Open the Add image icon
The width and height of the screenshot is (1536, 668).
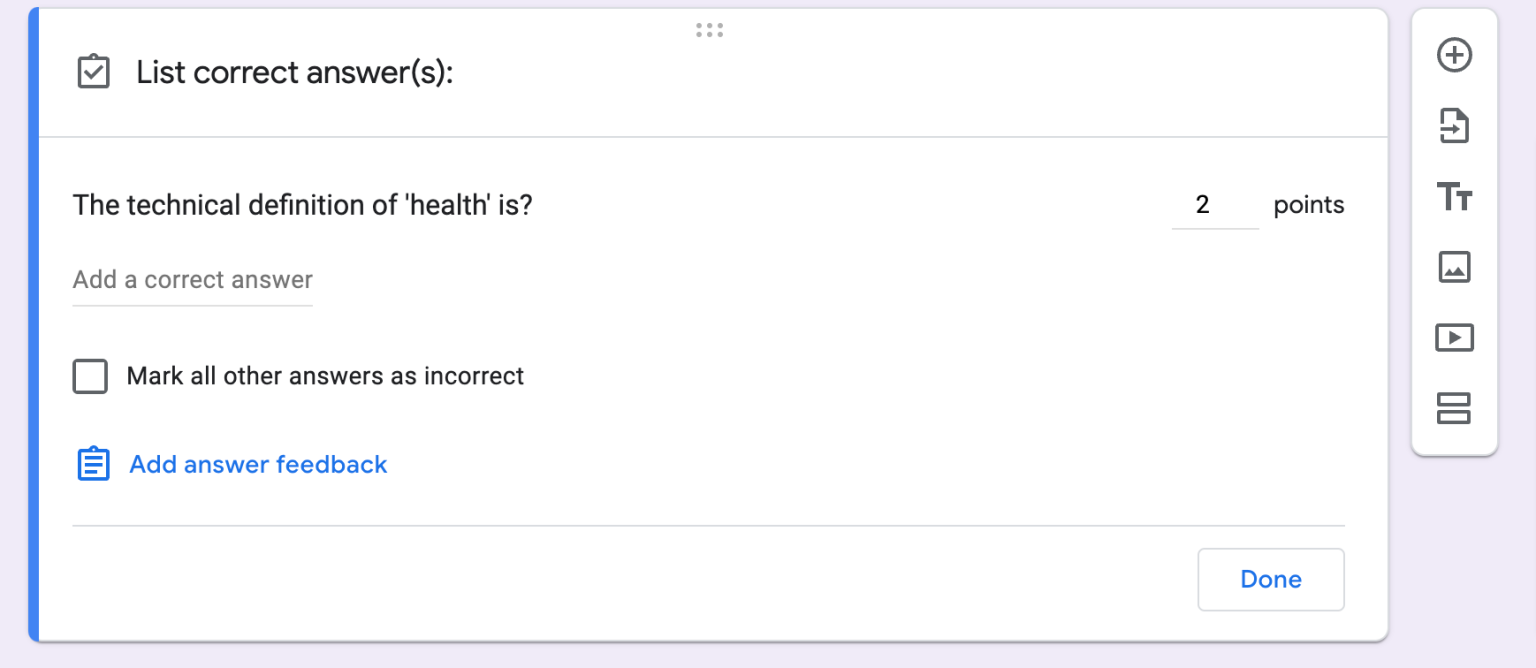(x=1454, y=268)
